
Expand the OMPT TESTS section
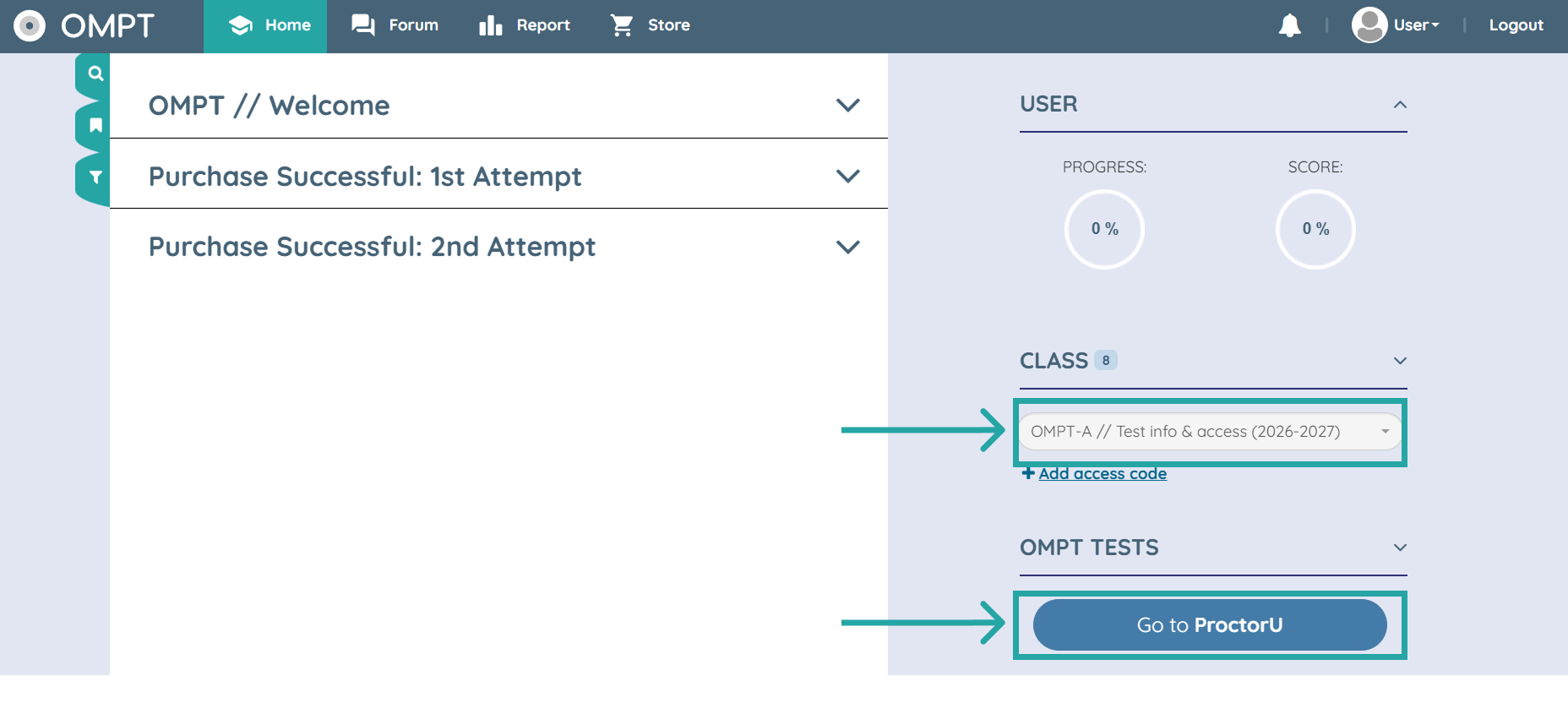[1400, 548]
